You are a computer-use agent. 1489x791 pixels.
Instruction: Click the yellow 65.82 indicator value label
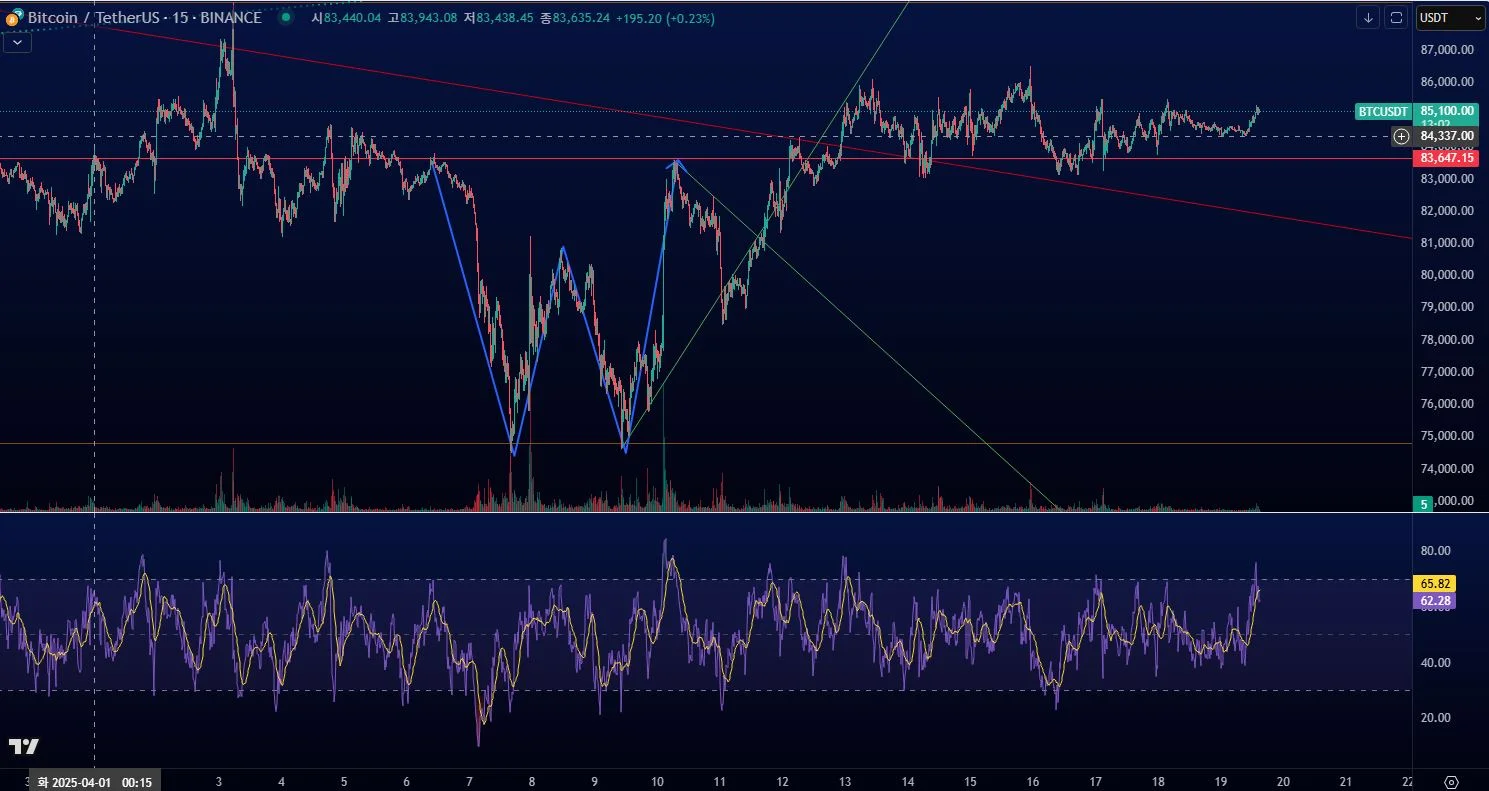point(1435,583)
